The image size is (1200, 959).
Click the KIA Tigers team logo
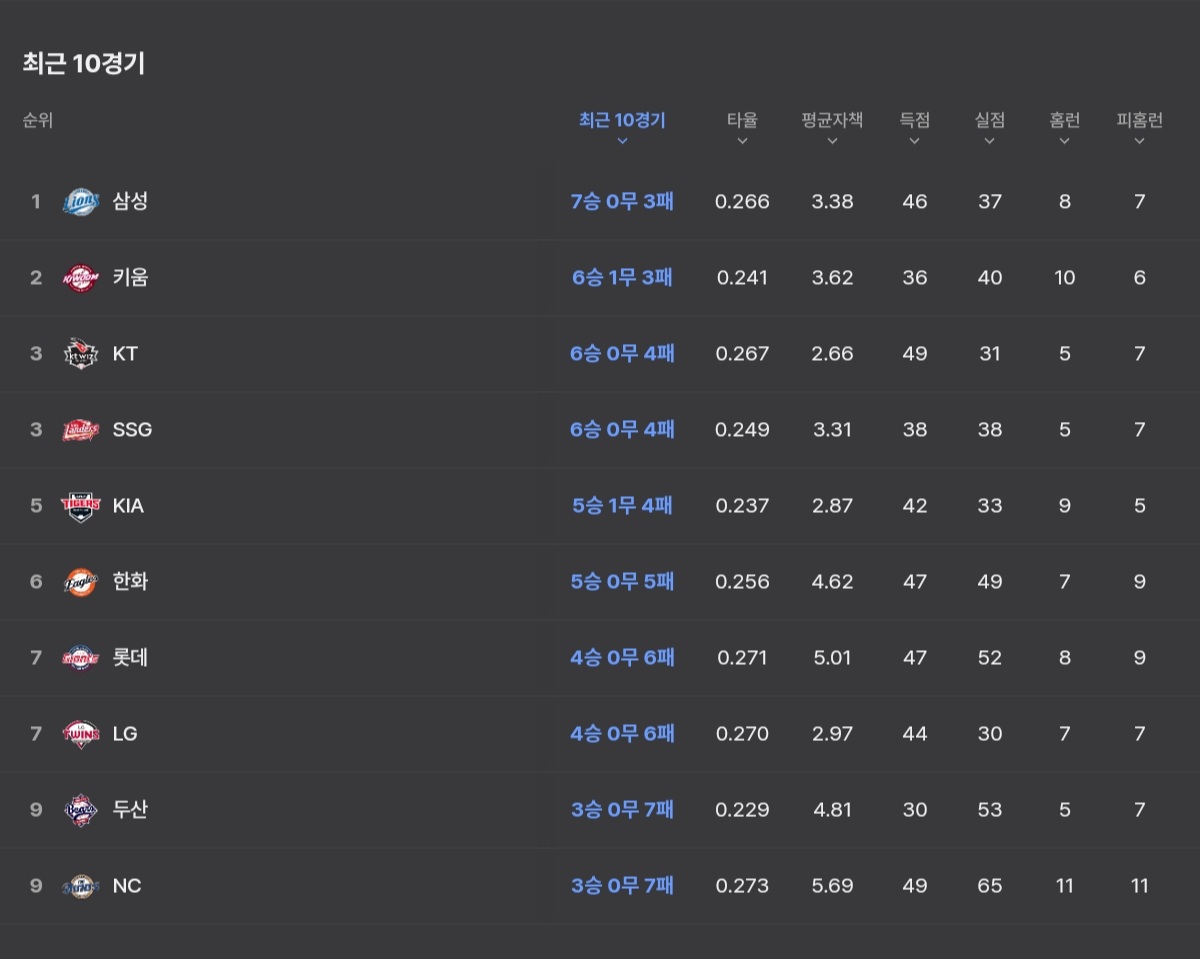coord(81,506)
